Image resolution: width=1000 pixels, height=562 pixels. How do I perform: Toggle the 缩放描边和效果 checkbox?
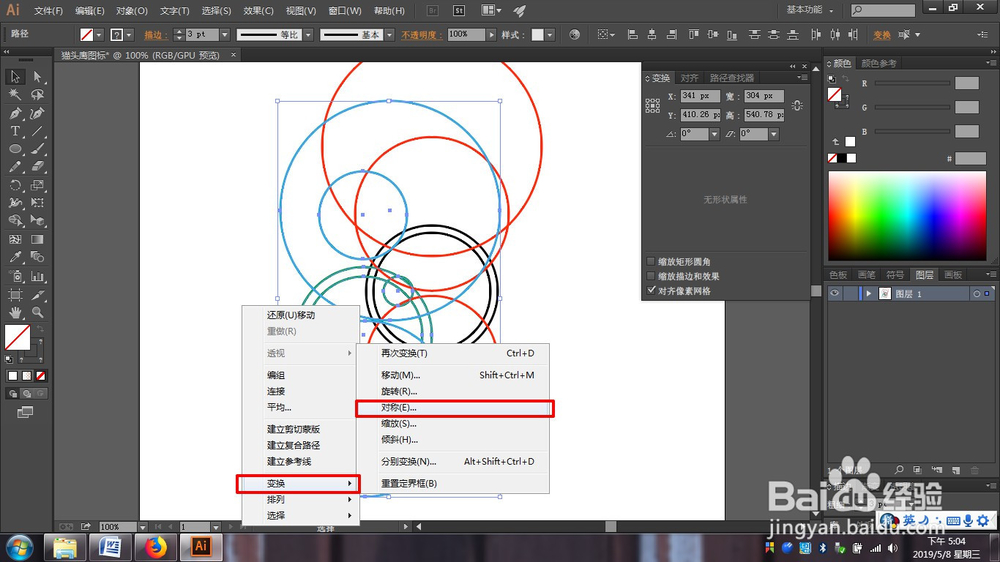(x=651, y=276)
